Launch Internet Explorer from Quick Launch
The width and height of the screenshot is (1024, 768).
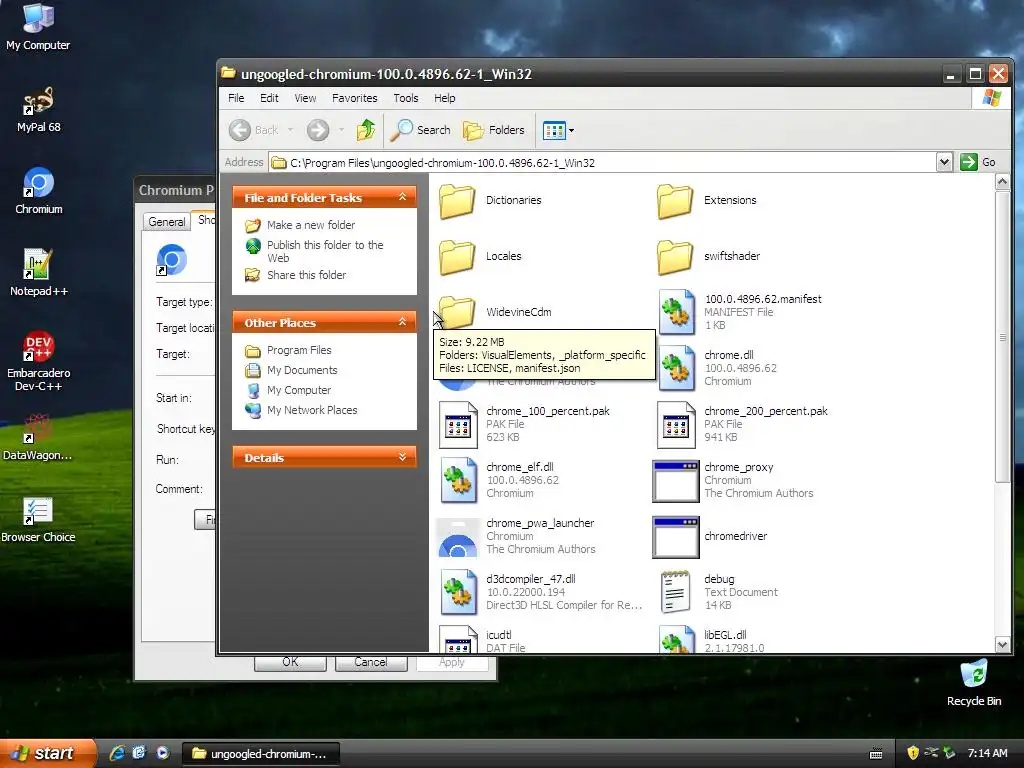pyautogui.click(x=117, y=753)
